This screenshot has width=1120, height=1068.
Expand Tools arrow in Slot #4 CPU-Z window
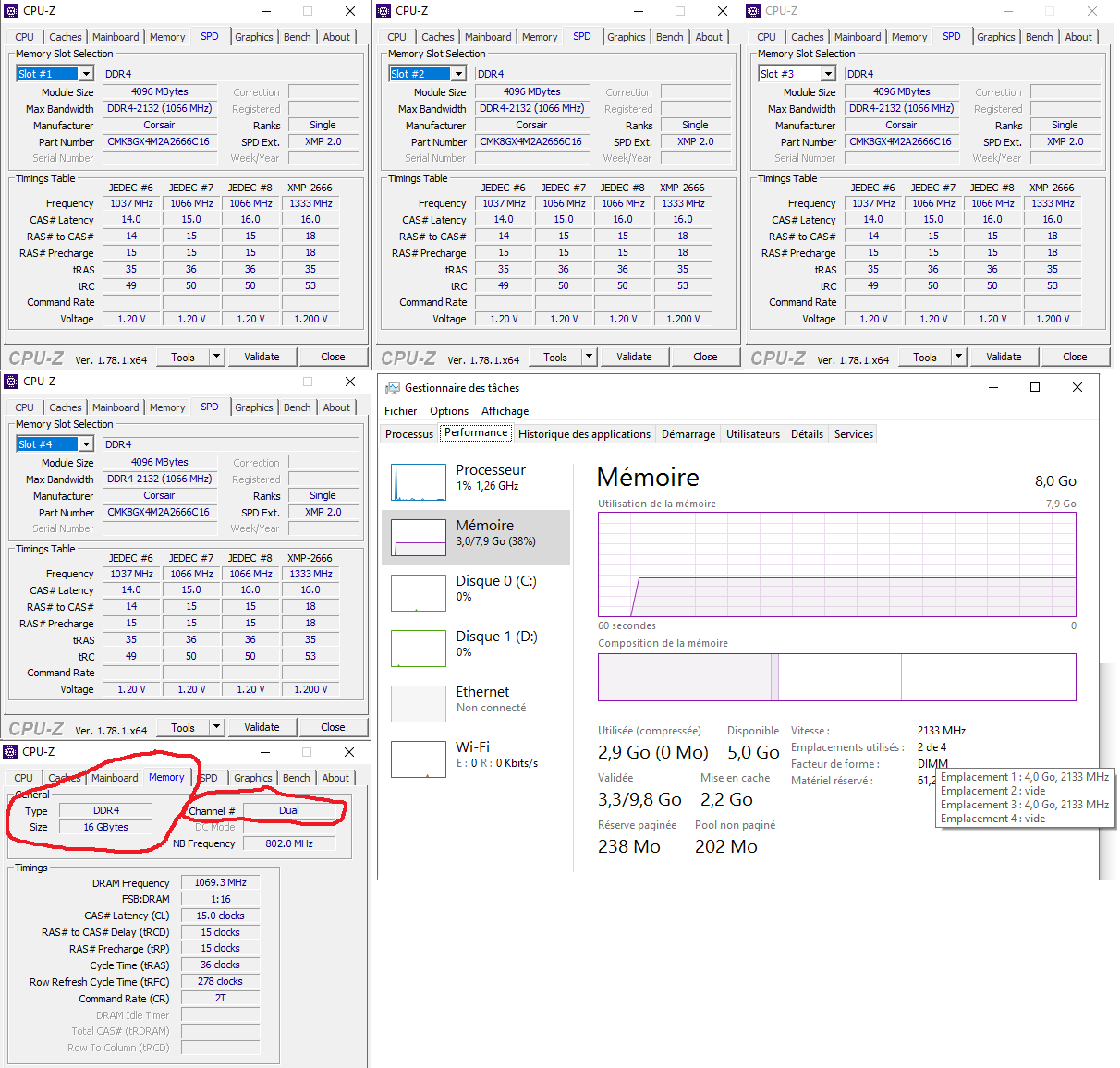[216, 727]
